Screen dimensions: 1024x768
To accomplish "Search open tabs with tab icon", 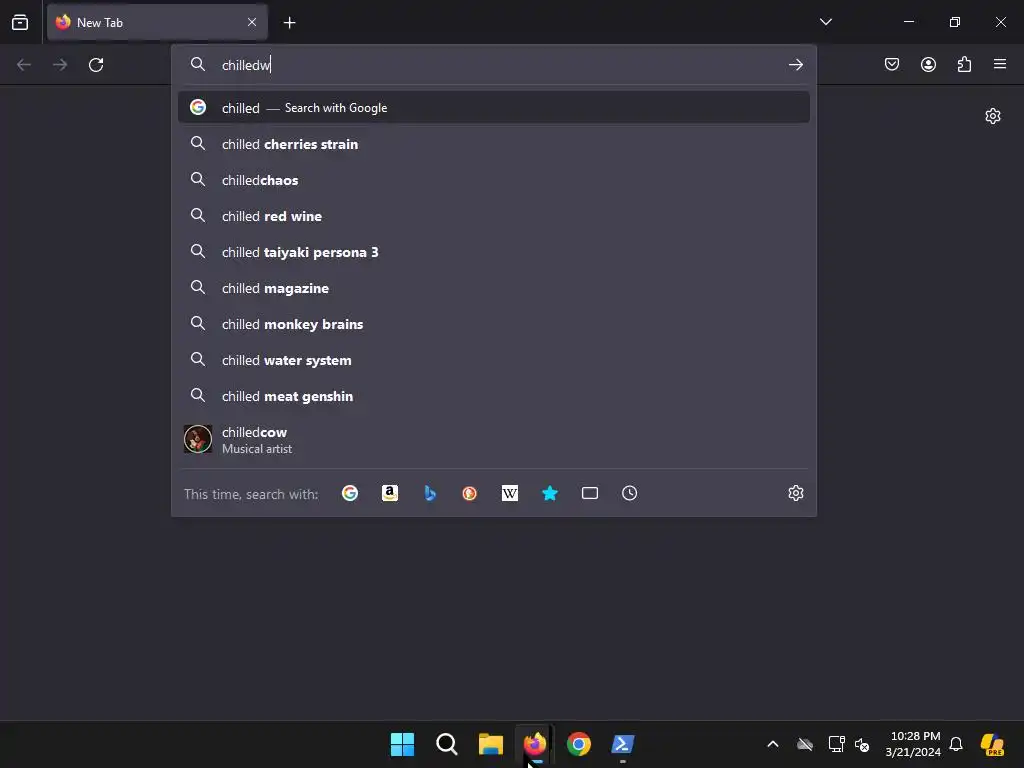I will point(590,493).
